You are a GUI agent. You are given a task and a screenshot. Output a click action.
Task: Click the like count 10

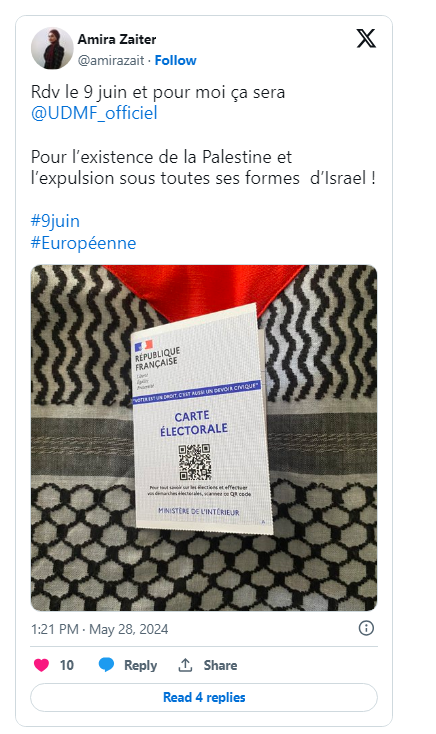[x=67, y=665]
